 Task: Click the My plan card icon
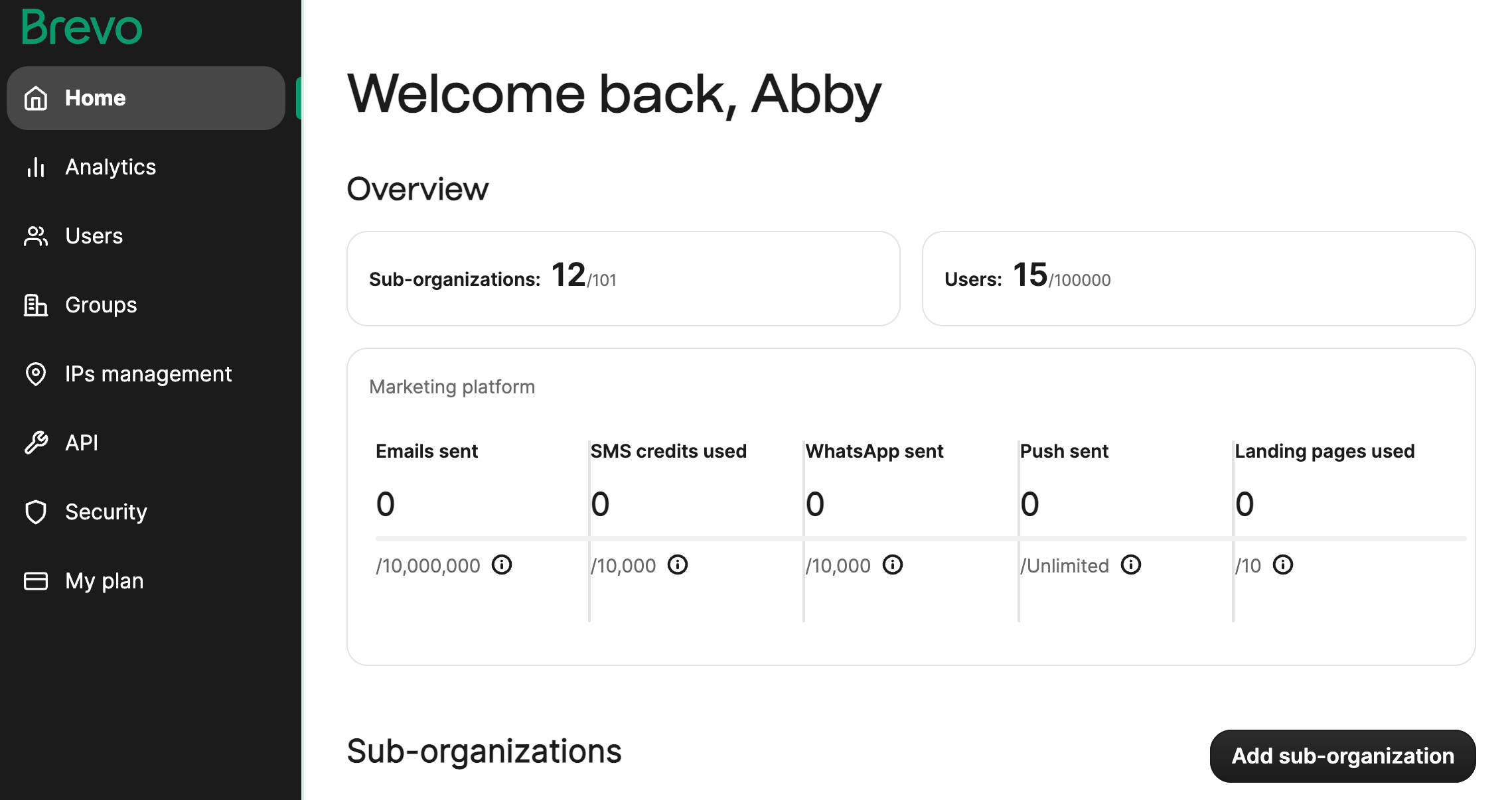click(36, 581)
